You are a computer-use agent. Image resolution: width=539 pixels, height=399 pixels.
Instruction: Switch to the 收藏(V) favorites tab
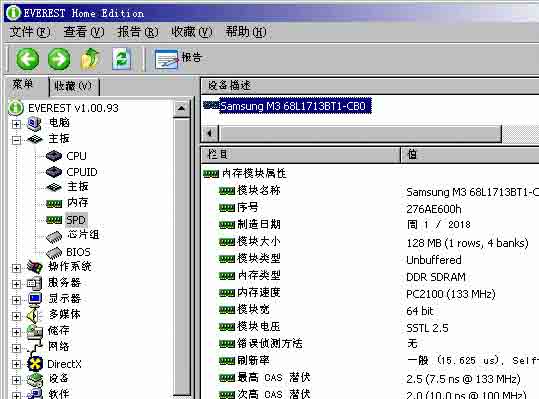73,86
